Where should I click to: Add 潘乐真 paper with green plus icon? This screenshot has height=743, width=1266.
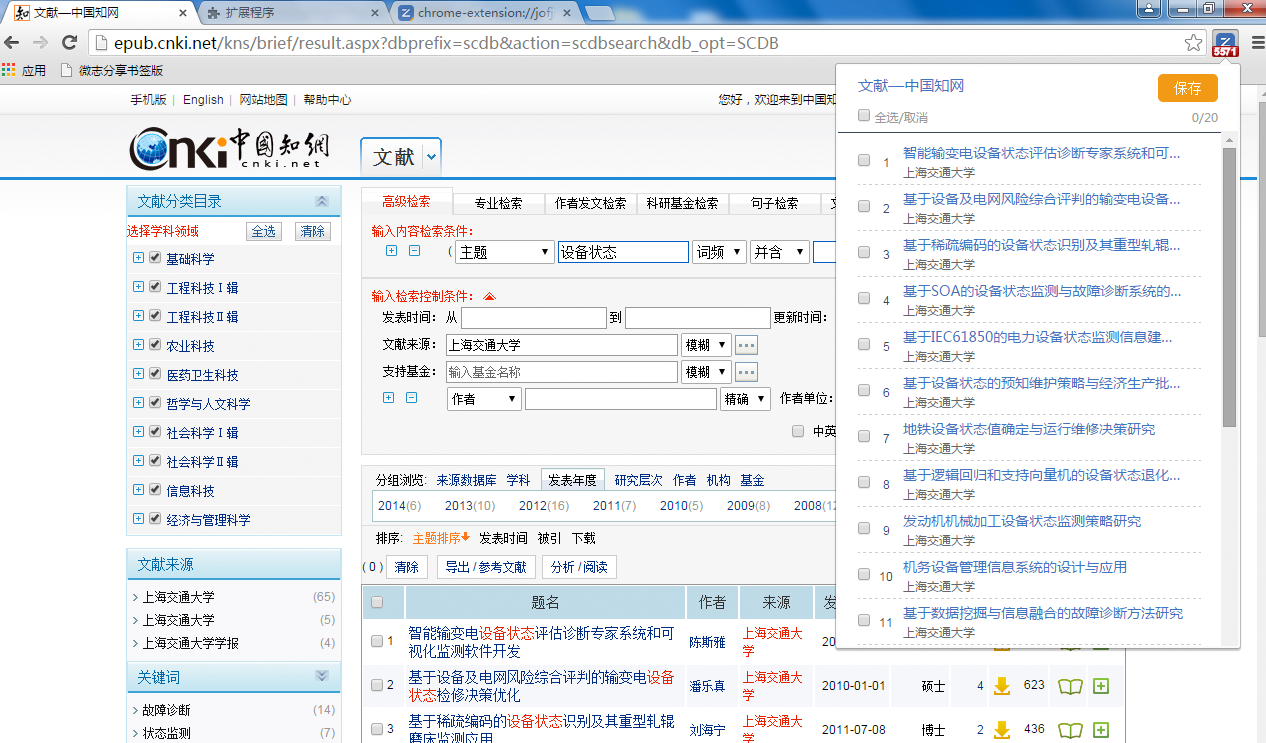(x=1101, y=686)
